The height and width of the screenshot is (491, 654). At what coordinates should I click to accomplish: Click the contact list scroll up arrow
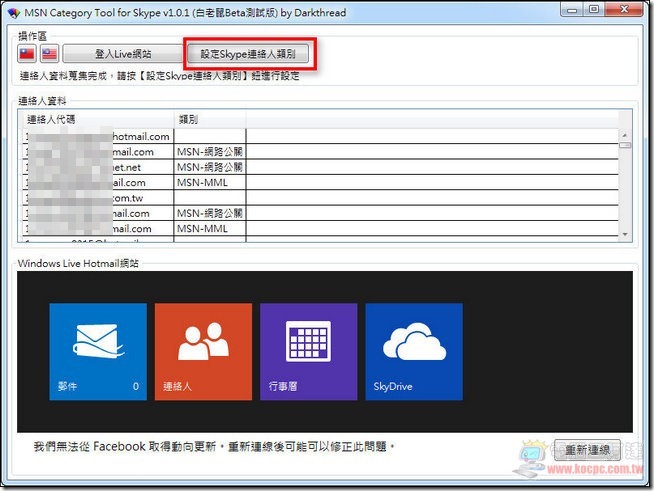click(x=625, y=135)
